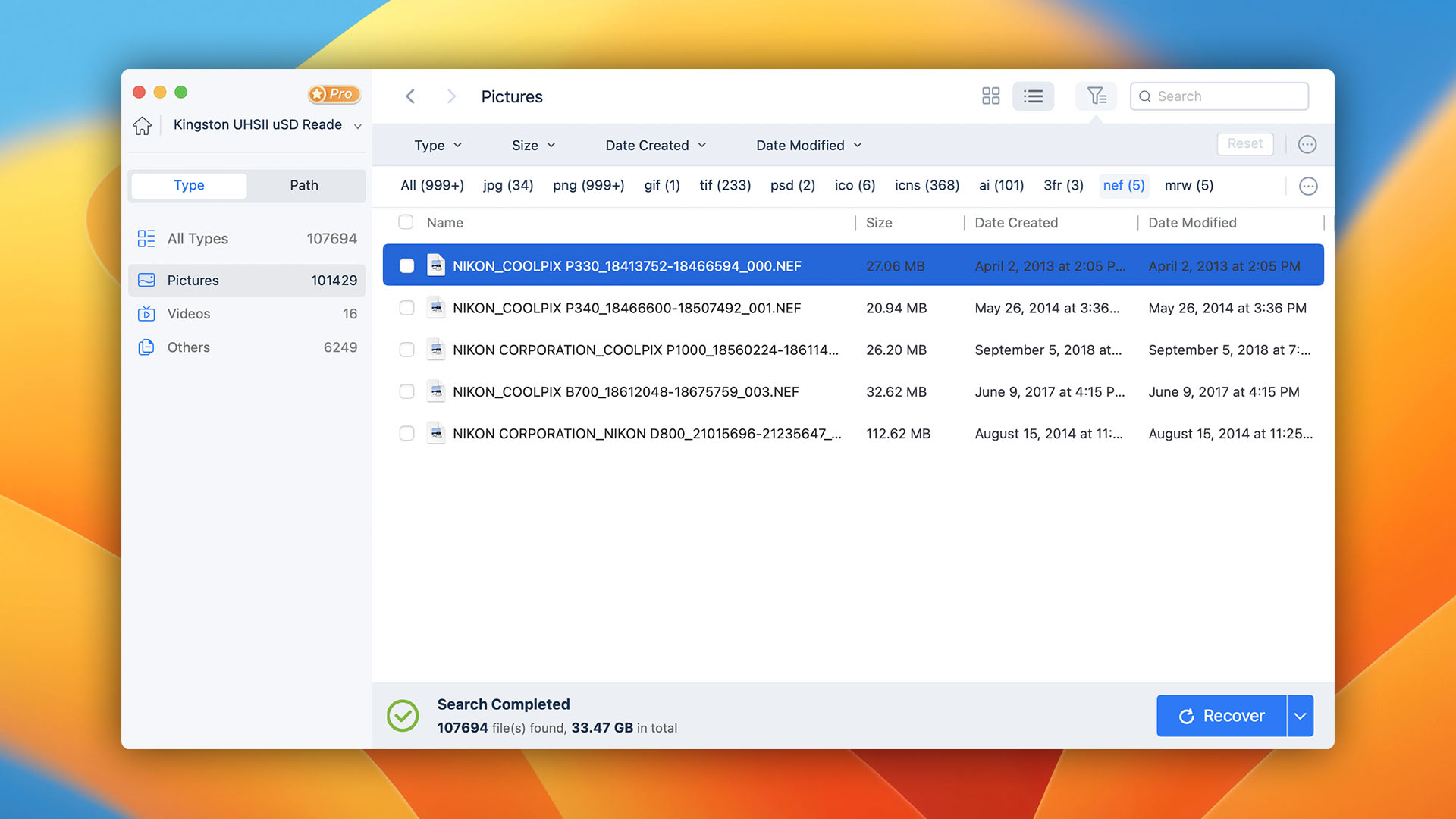Select the nef (5) tab

(x=1122, y=185)
